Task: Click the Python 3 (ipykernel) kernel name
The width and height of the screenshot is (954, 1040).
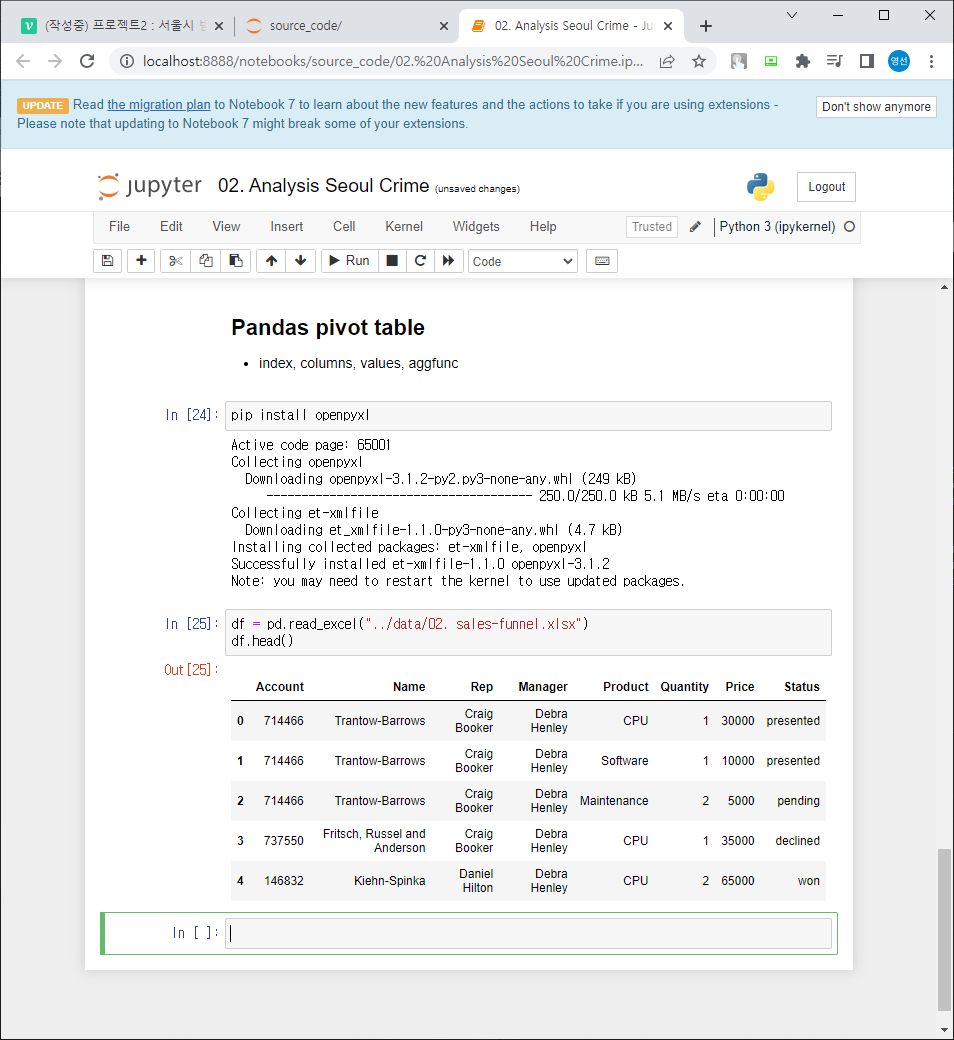Action: [778, 227]
